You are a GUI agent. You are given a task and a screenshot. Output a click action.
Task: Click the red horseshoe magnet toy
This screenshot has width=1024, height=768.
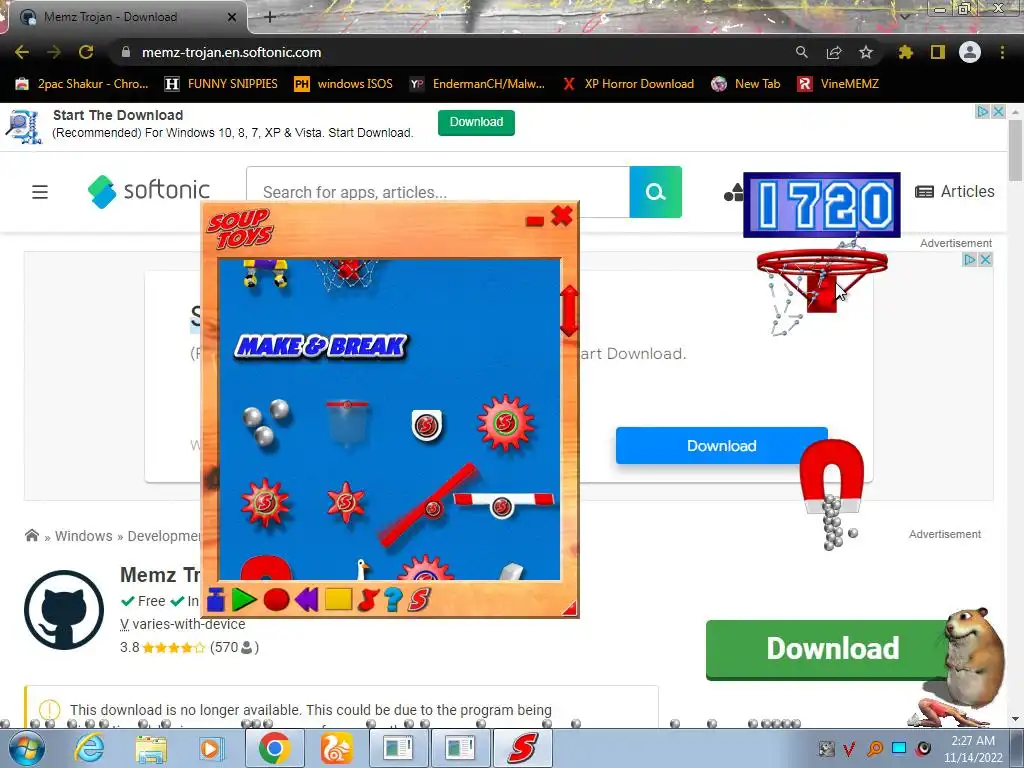point(831,475)
